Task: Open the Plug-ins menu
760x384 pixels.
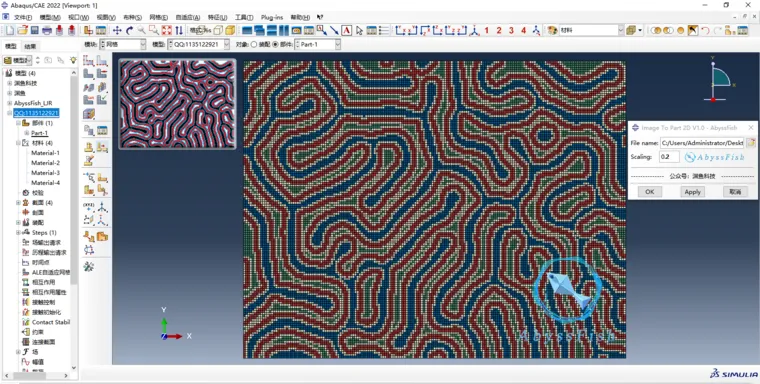Action: tap(271, 17)
